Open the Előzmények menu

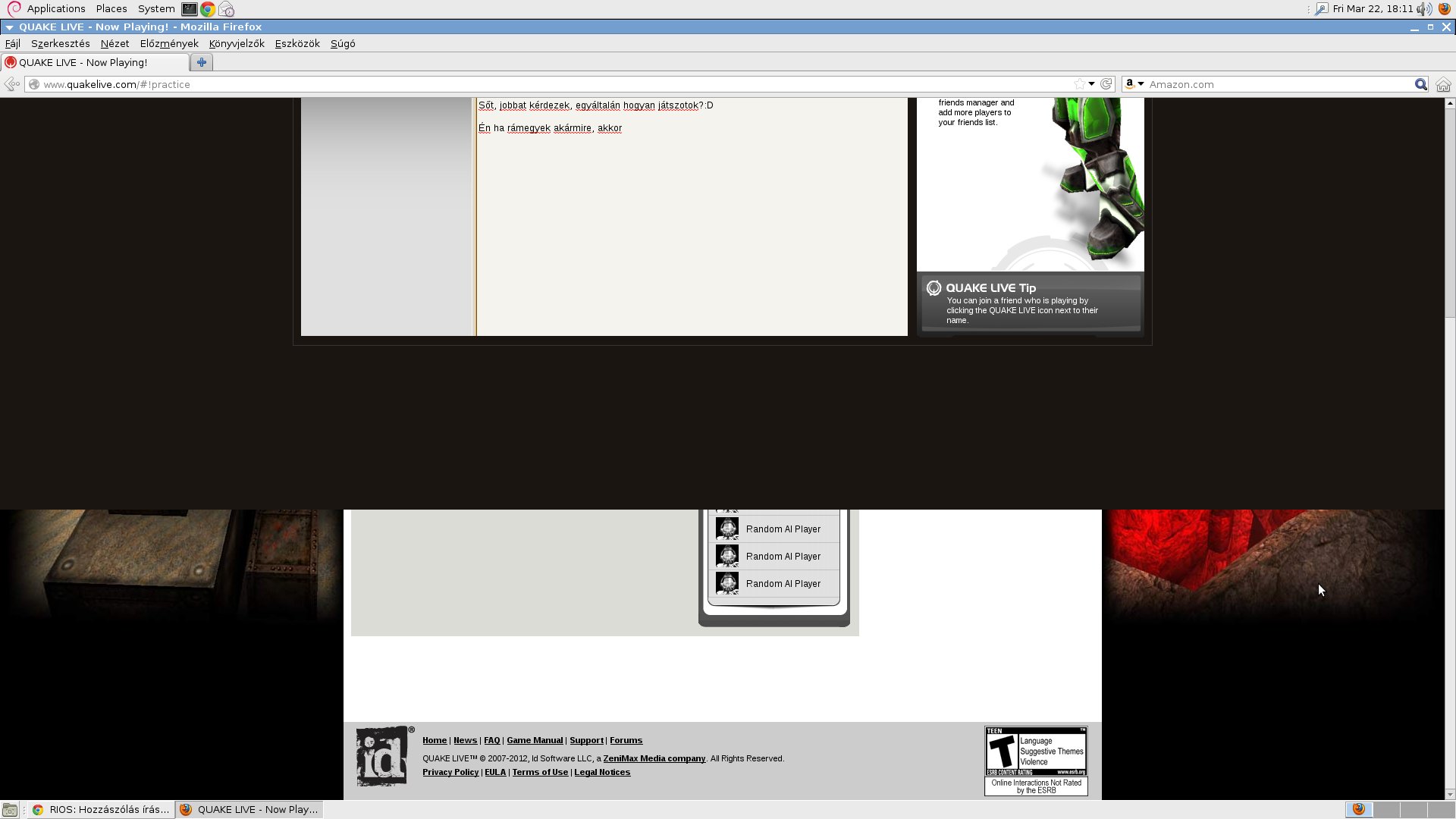[169, 44]
